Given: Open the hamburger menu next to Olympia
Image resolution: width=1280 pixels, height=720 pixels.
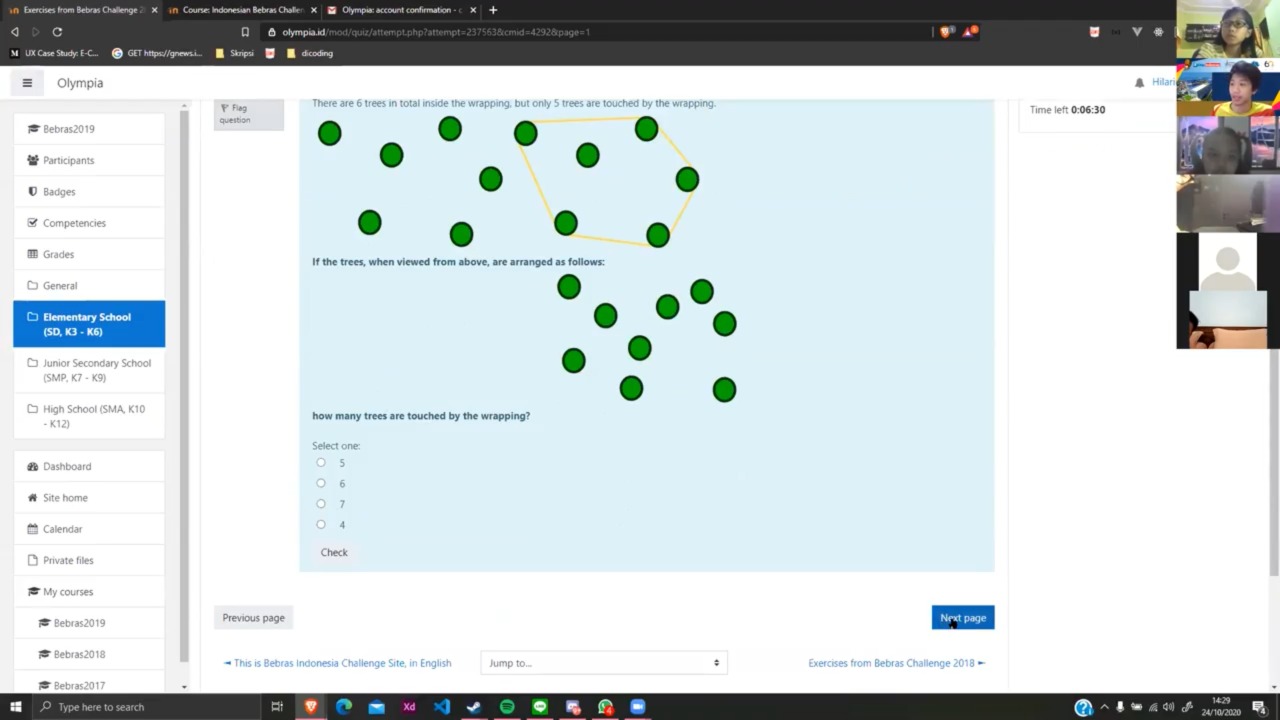Looking at the screenshot, I should pyautogui.click(x=27, y=83).
